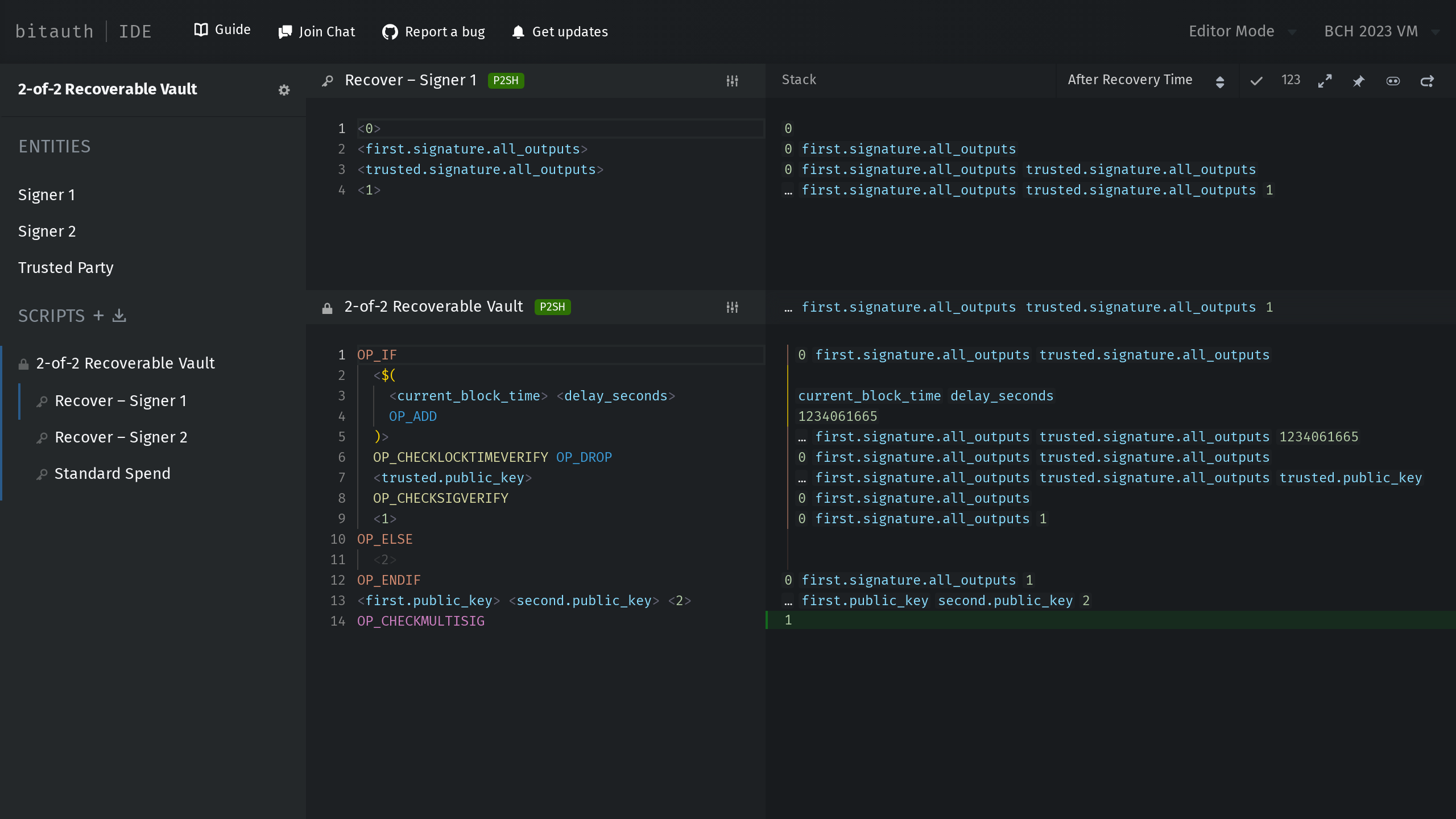Select Standard Spend script item

[113, 473]
